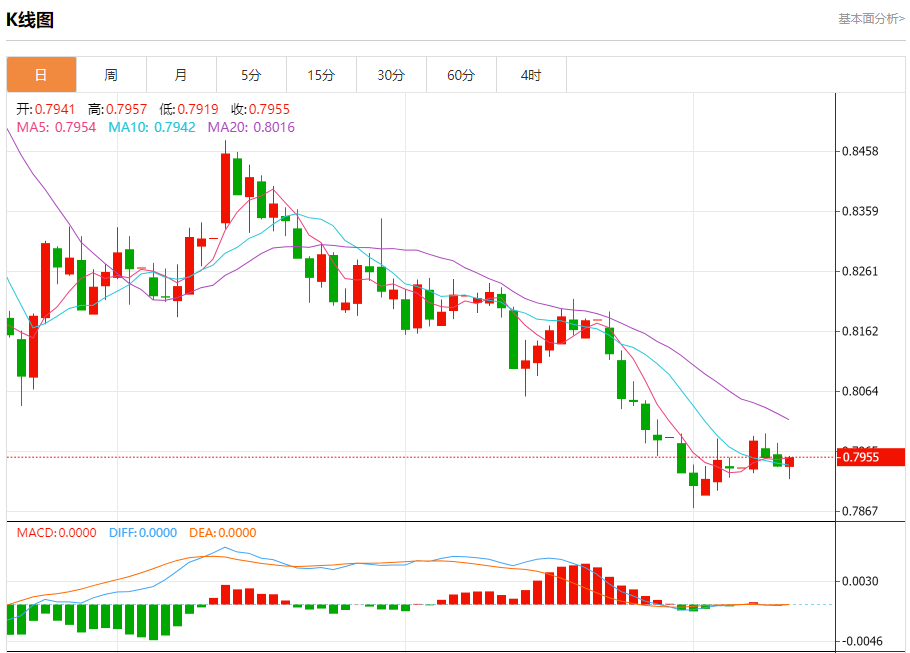Viewport: 910px width, 653px height.
Task: Click the 开:0.7941 open value
Action: tap(46, 109)
